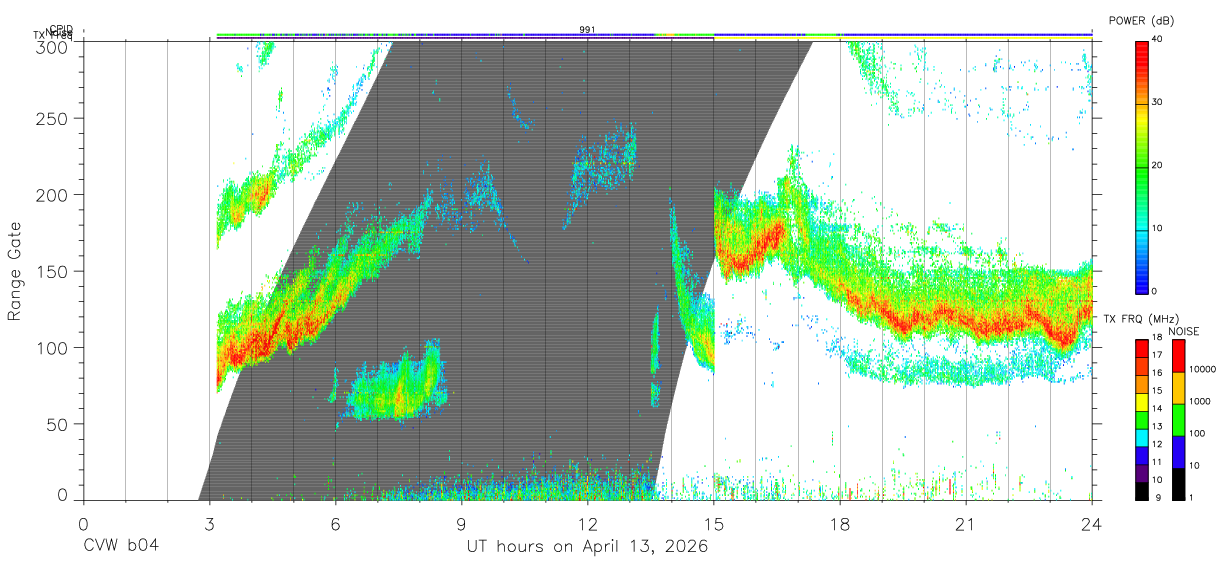1228x567 pixels.
Task: Click the 30 tick label on power scale
Action: (1158, 103)
